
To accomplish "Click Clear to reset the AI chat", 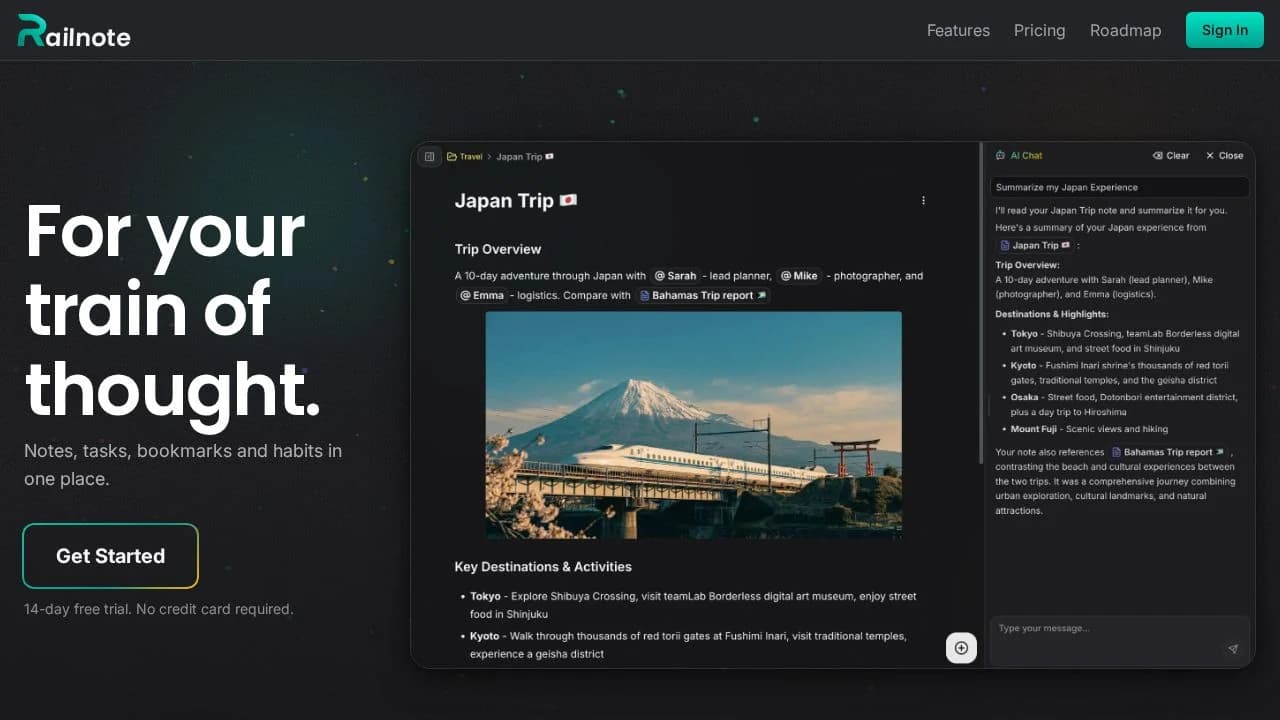I will point(1171,155).
